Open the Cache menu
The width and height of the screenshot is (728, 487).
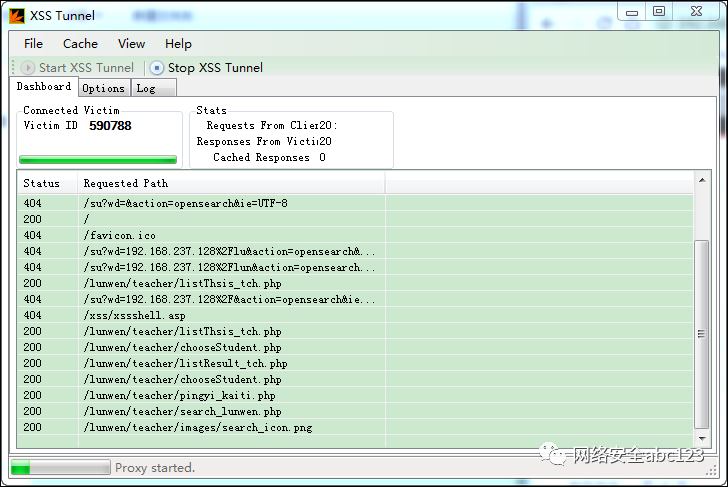click(80, 43)
